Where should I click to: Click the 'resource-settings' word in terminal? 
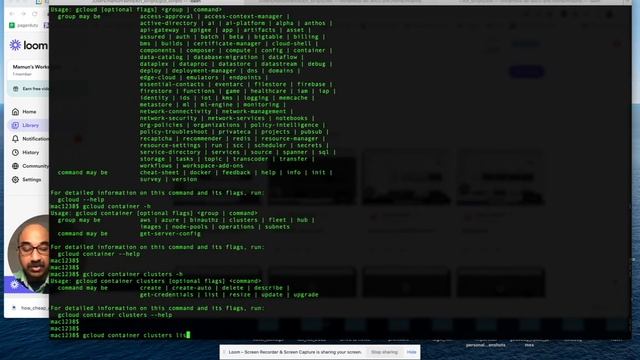pos(170,145)
